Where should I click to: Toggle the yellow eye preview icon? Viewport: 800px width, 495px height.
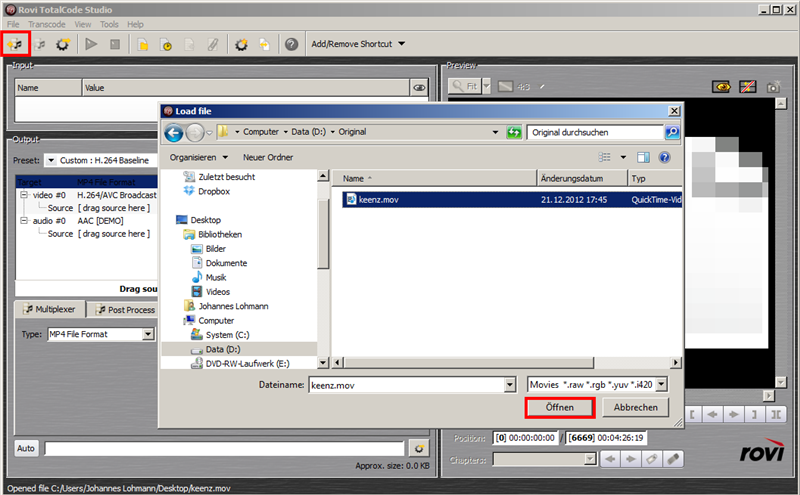pos(721,87)
